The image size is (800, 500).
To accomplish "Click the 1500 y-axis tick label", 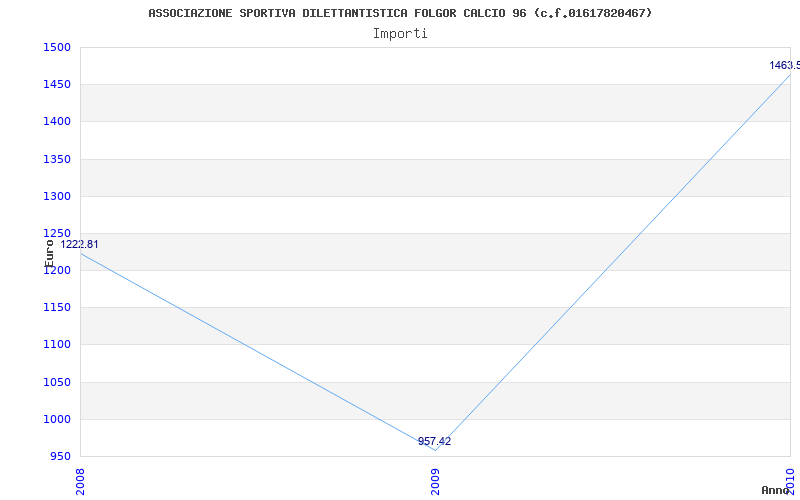I will [57, 47].
